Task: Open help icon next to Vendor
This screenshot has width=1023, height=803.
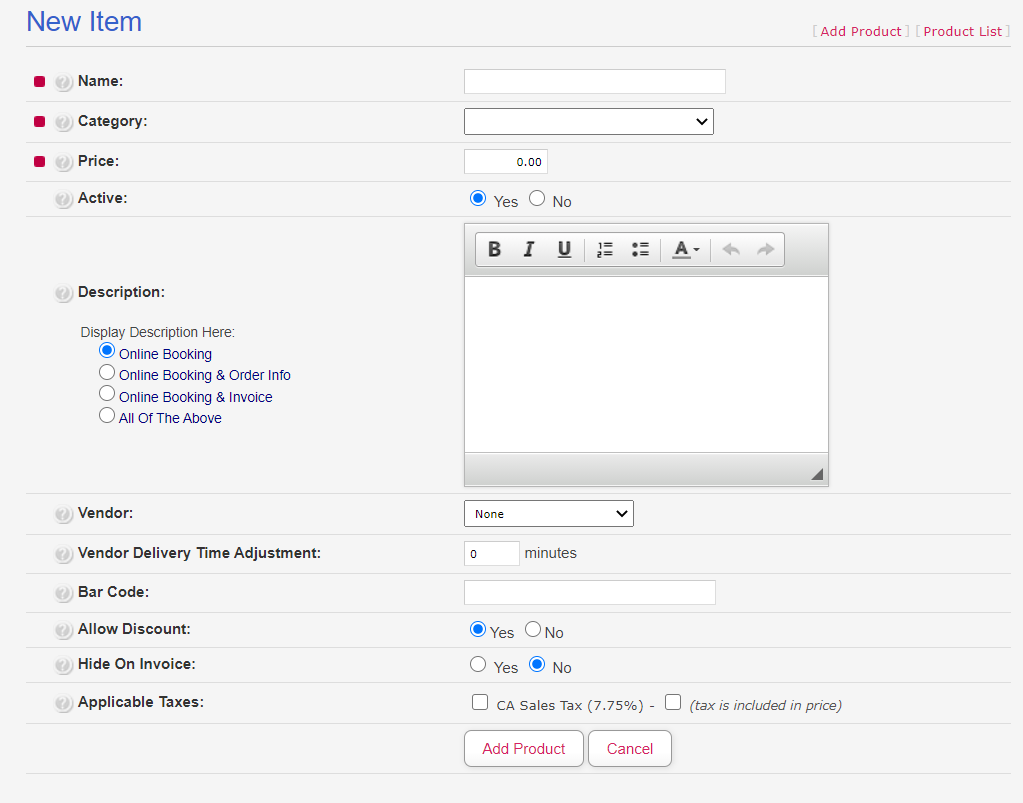Action: coord(63,514)
